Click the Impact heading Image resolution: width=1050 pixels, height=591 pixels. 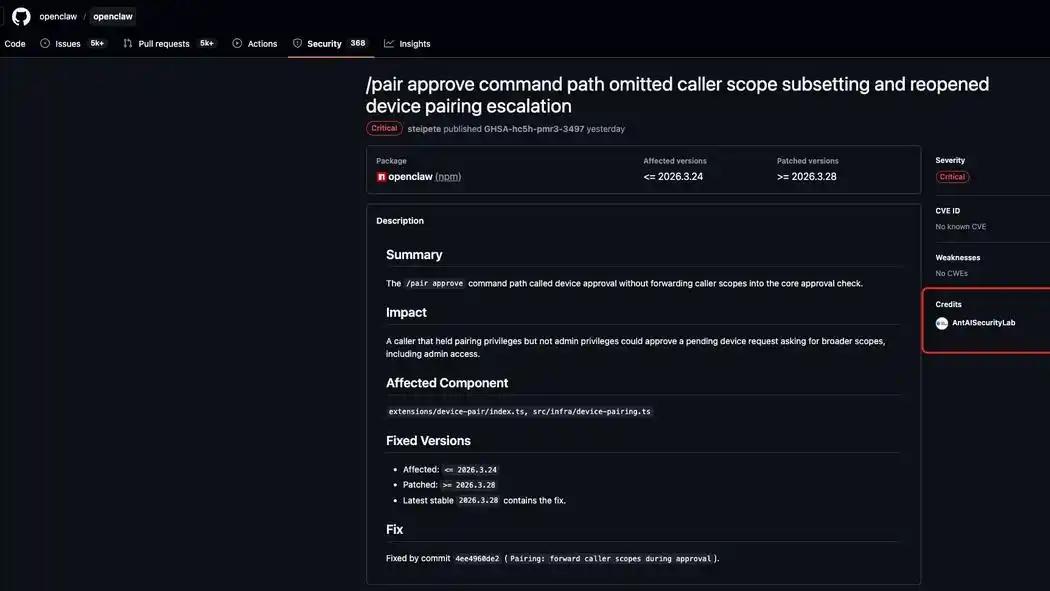point(406,313)
